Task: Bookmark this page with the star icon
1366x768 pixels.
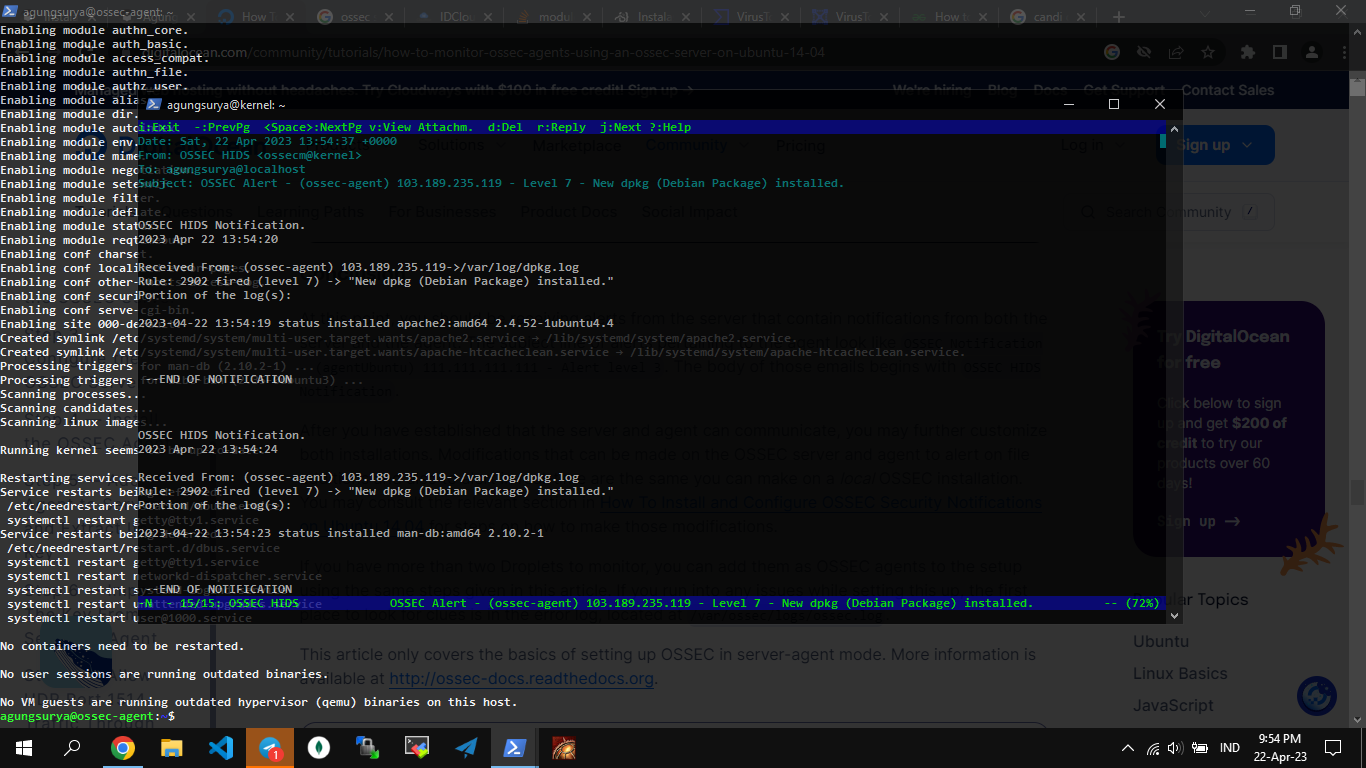Action: click(1208, 52)
